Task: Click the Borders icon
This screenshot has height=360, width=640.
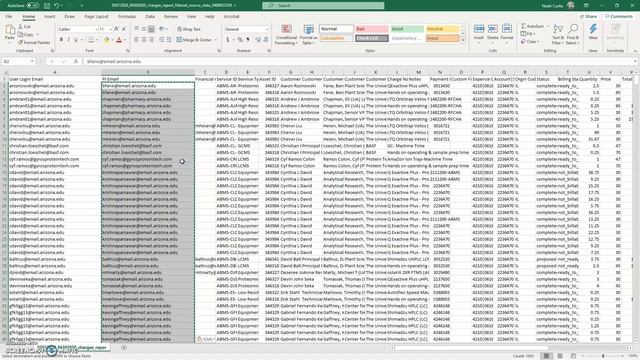Action: (91, 40)
